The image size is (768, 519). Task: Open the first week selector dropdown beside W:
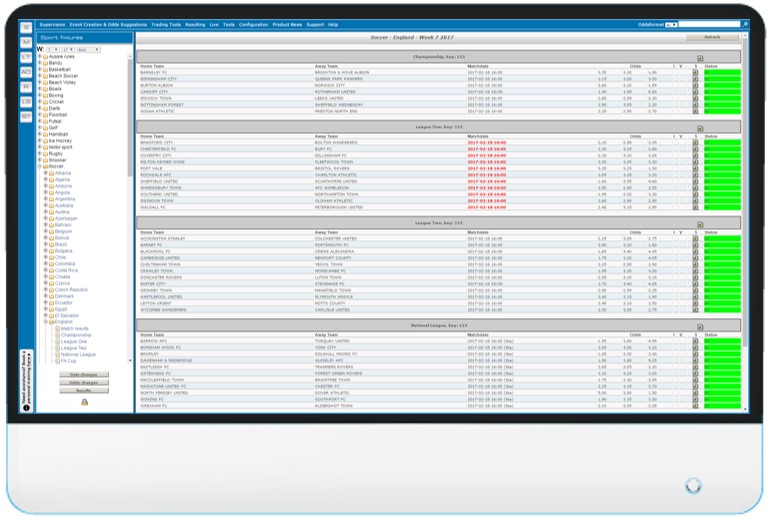[x=52, y=48]
